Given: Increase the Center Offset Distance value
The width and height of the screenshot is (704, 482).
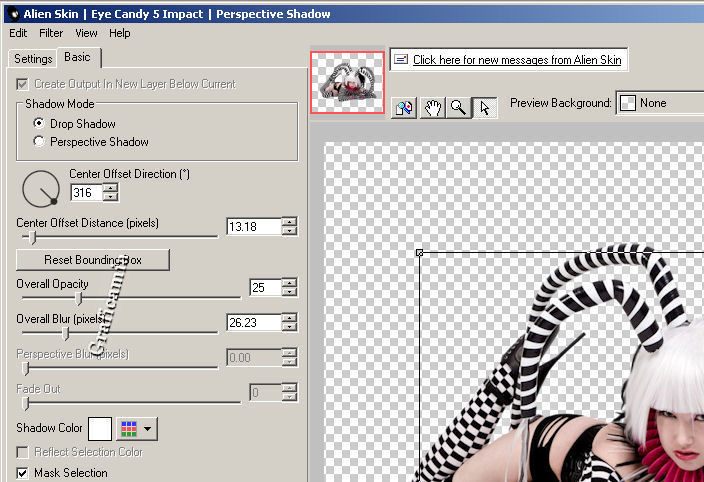Looking at the screenshot, I should (290, 222).
